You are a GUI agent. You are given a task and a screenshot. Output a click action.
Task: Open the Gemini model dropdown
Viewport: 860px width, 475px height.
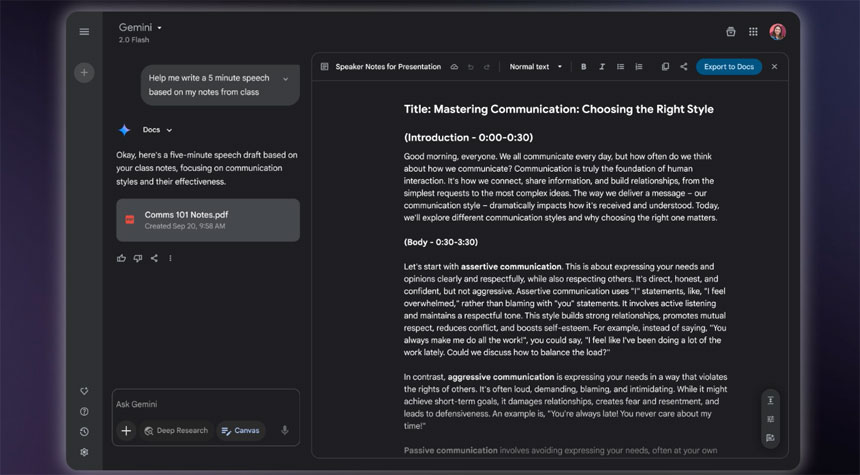(x=140, y=27)
